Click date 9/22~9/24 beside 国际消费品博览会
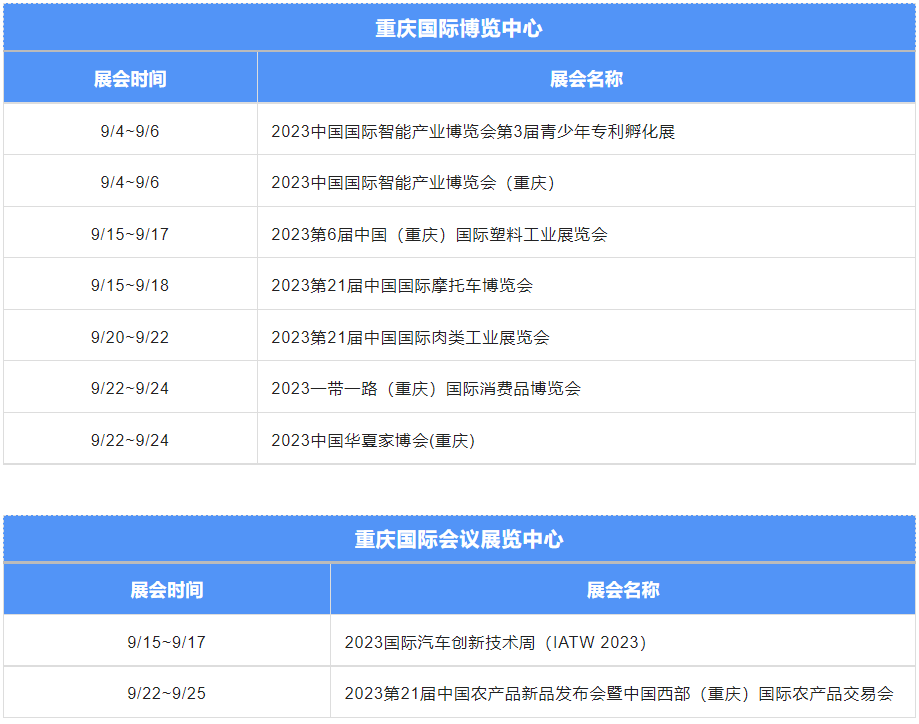The height and width of the screenshot is (724, 919). tap(130, 388)
